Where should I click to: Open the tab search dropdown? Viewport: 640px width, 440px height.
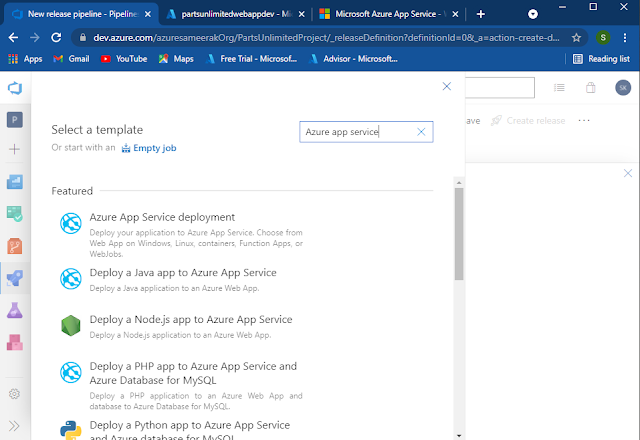click(x=533, y=14)
